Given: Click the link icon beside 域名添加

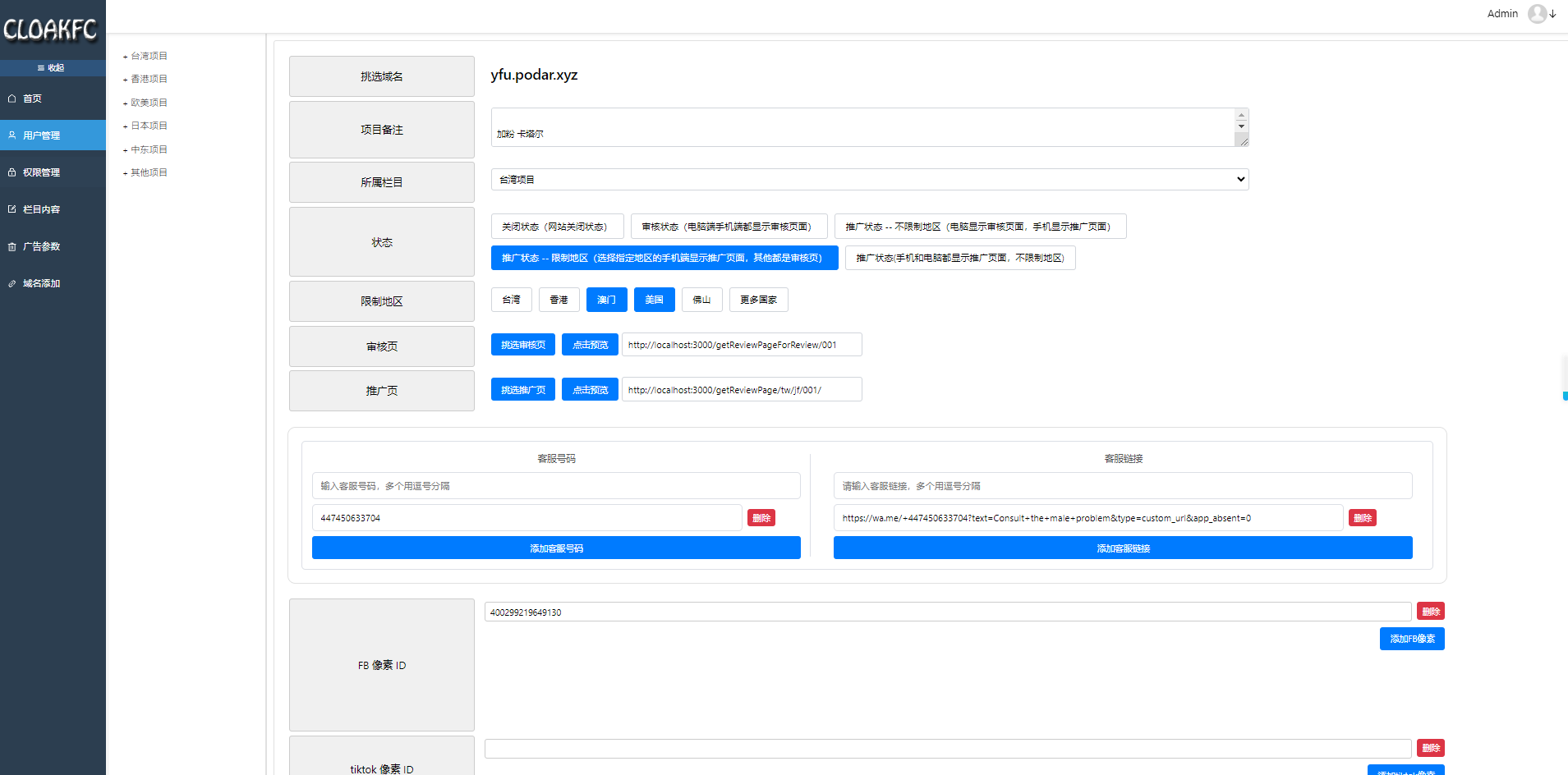Looking at the screenshot, I should (x=12, y=283).
